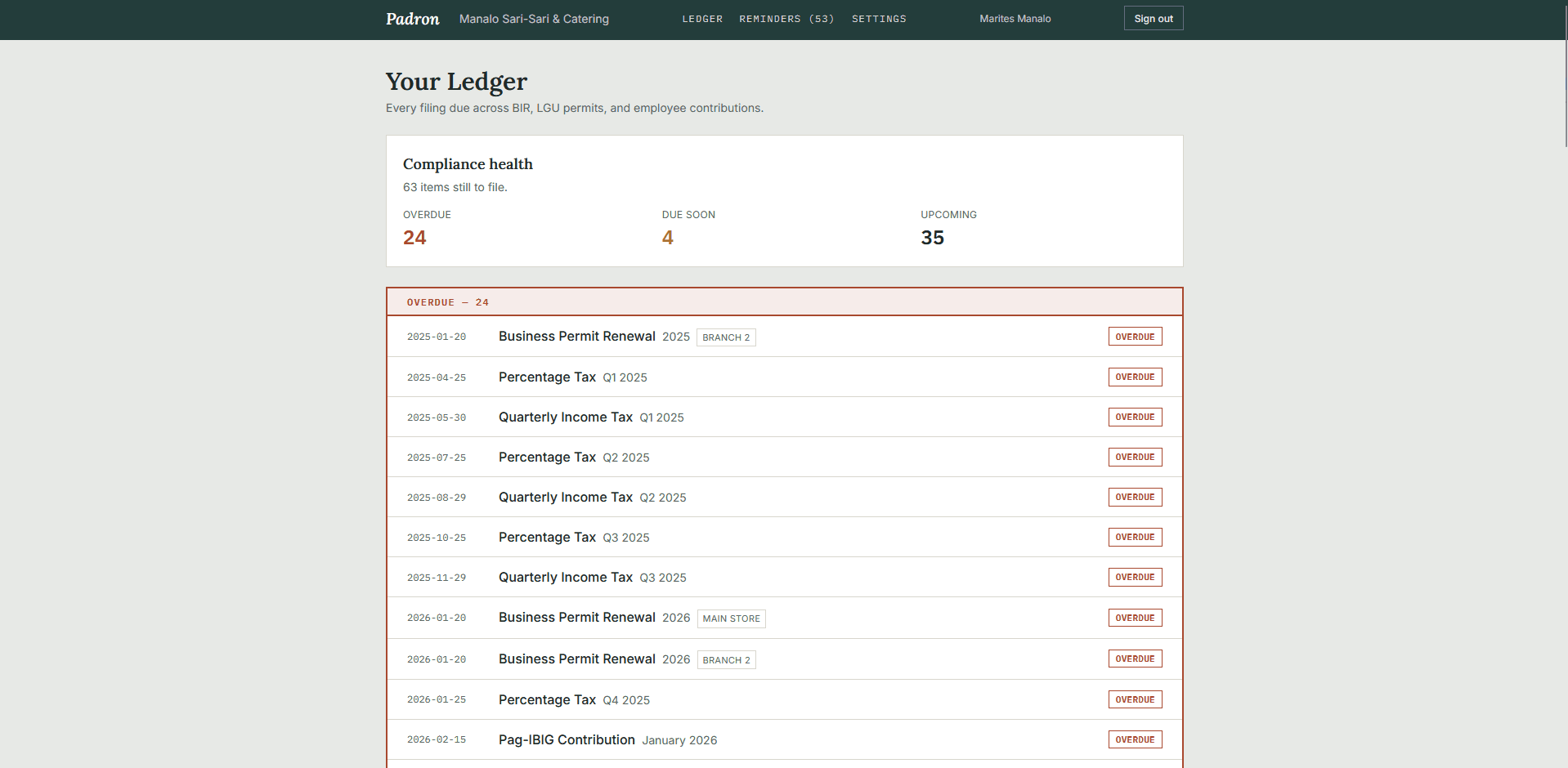Viewport: 1568px width, 768px height.
Task: Click OVERDUE badge on Percentage Tax Q3 2025
Action: pyautogui.click(x=1135, y=537)
